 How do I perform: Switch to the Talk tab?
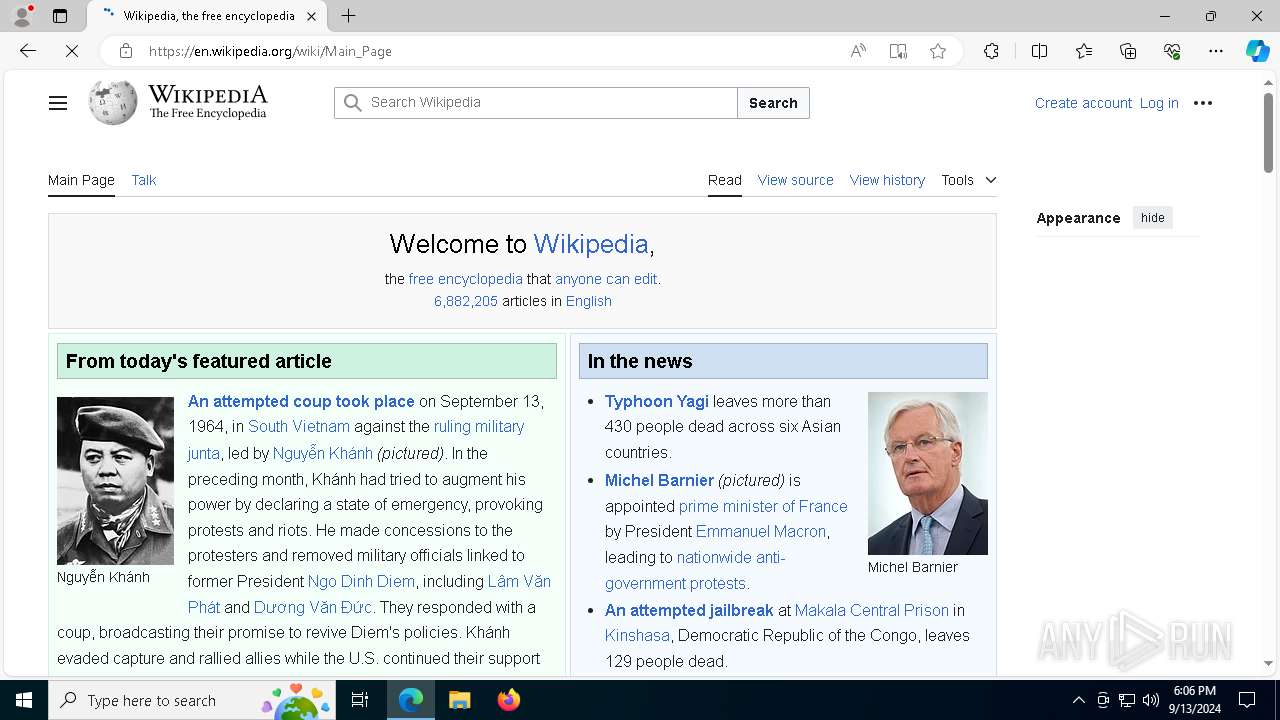tap(144, 180)
